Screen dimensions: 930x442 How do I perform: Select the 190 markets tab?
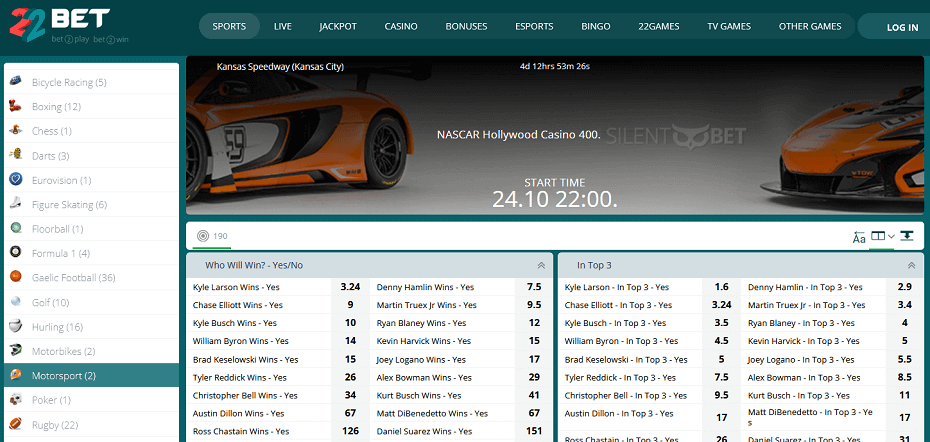pyautogui.click(x=212, y=236)
